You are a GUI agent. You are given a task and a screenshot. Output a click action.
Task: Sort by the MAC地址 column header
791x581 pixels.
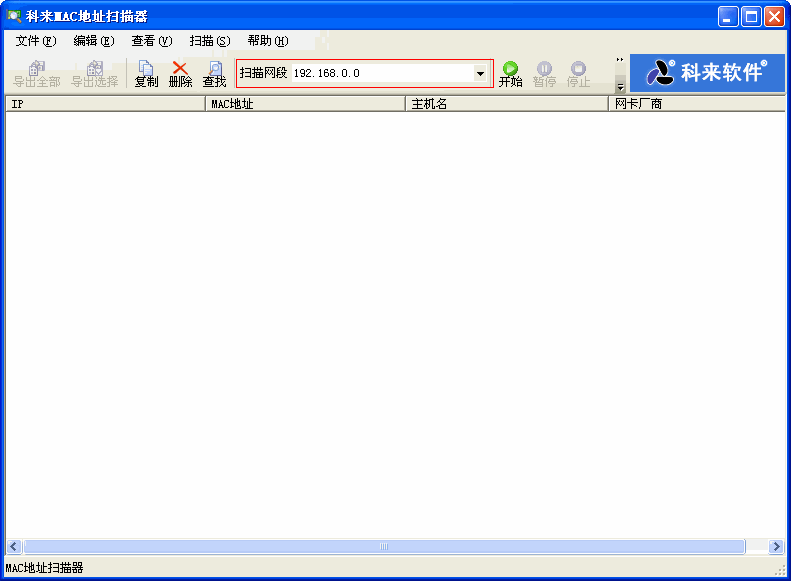306,104
